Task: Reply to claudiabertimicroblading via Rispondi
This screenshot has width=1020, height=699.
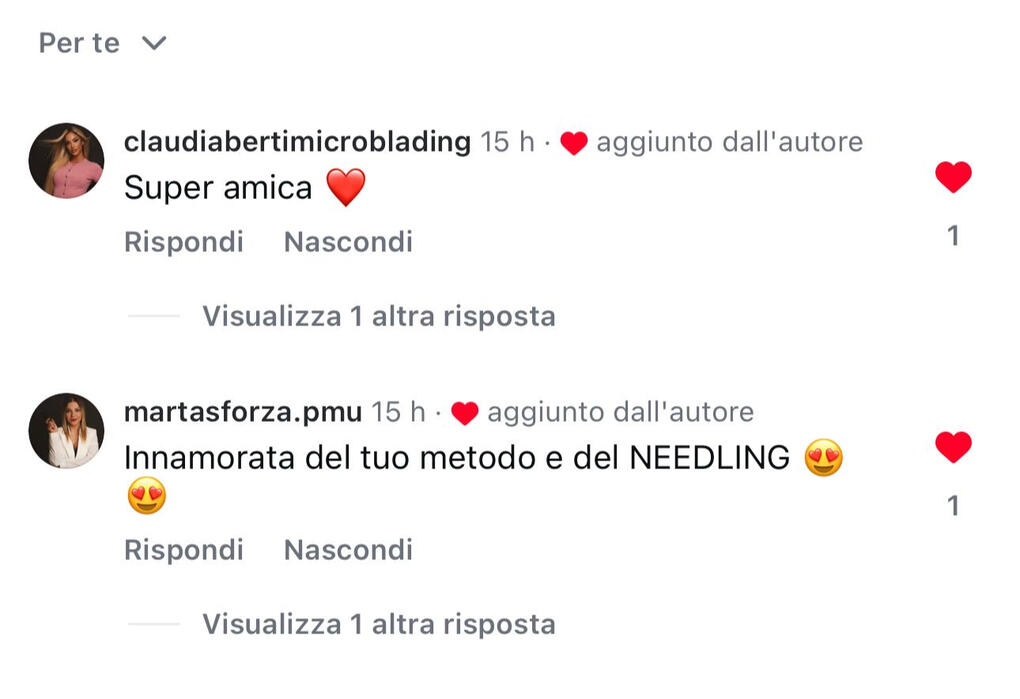Action: pyautogui.click(x=184, y=242)
